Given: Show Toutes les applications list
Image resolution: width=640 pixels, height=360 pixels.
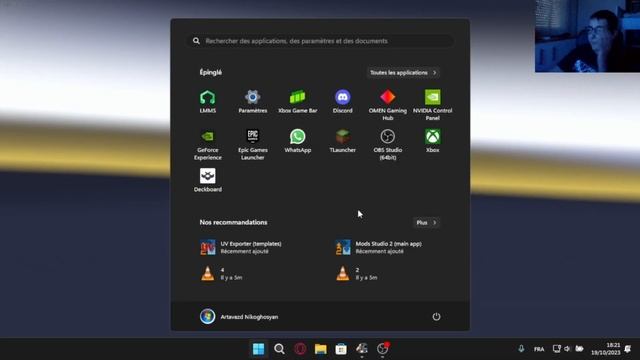Looking at the screenshot, I should pos(403,73).
